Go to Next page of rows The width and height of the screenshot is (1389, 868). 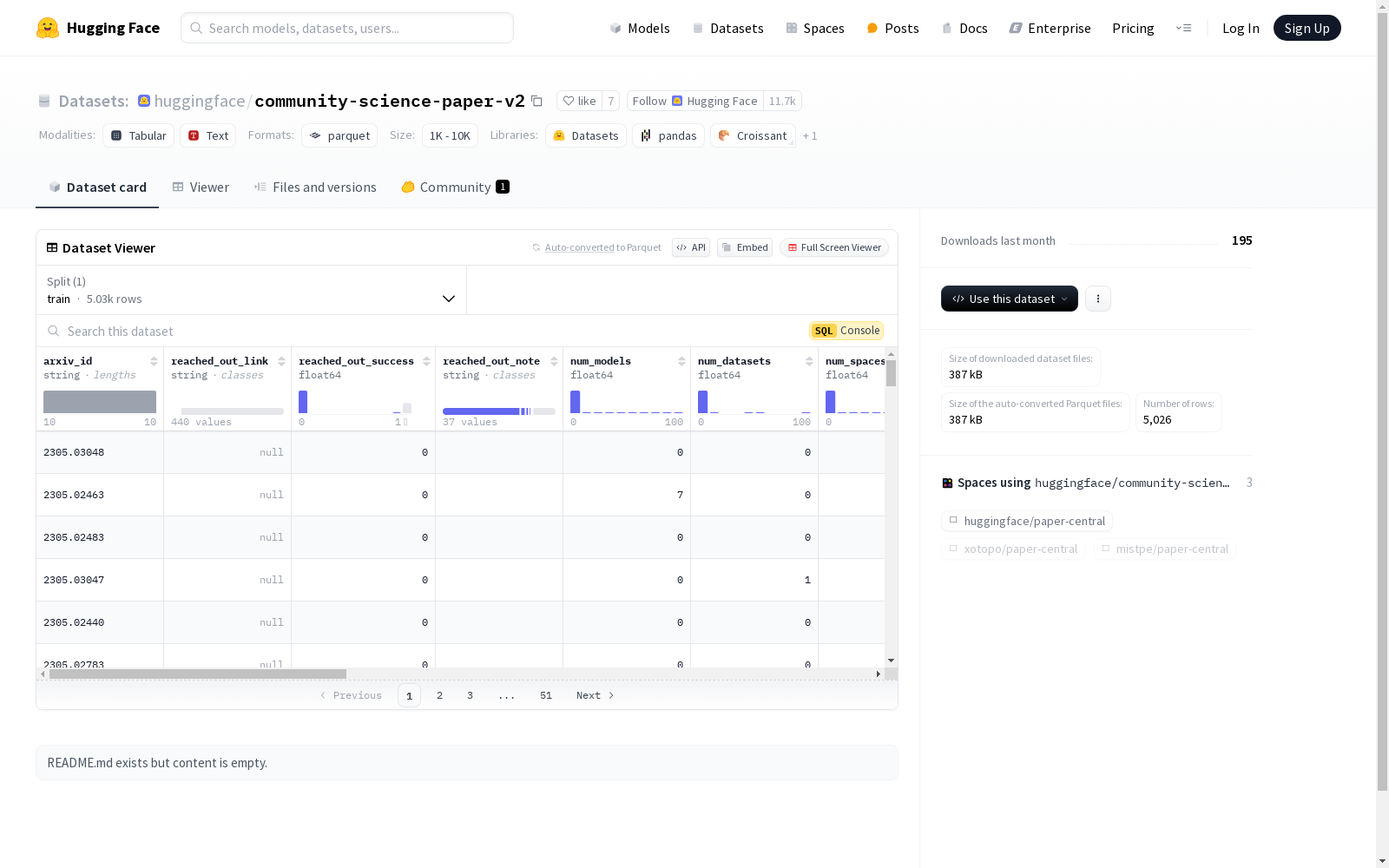tap(596, 695)
